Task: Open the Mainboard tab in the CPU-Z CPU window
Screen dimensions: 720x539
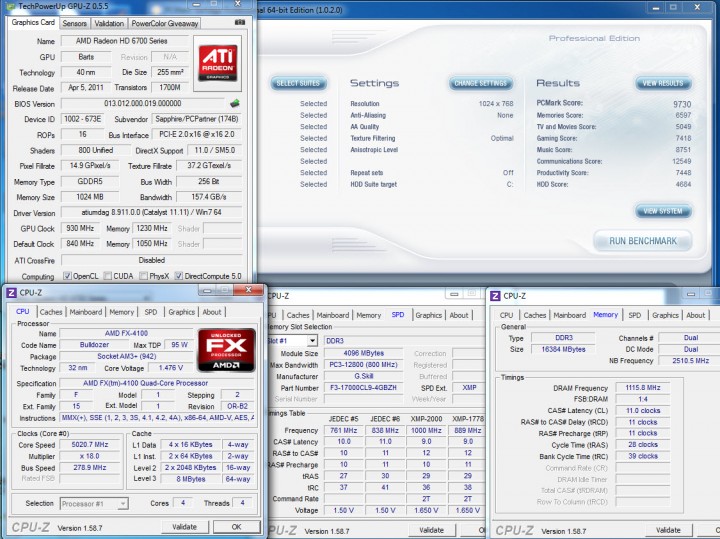Action: tap(86, 312)
